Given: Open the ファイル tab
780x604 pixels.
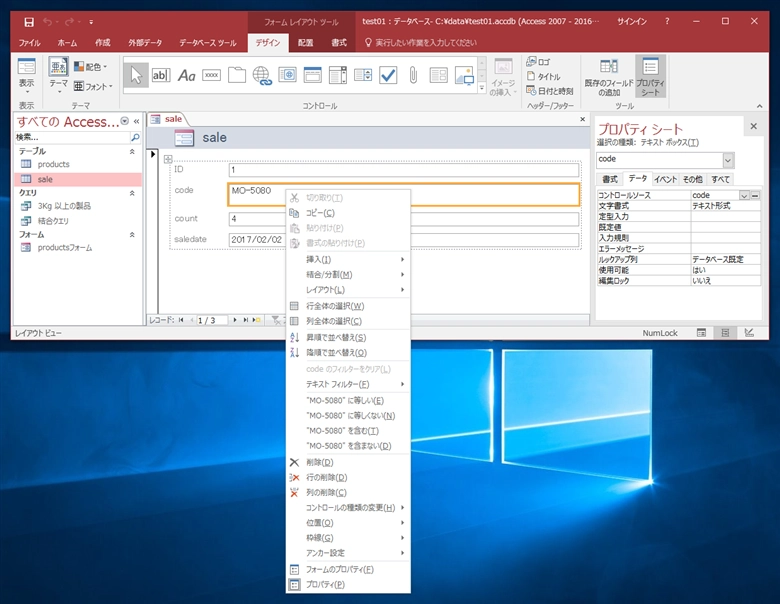Looking at the screenshot, I should coord(29,43).
